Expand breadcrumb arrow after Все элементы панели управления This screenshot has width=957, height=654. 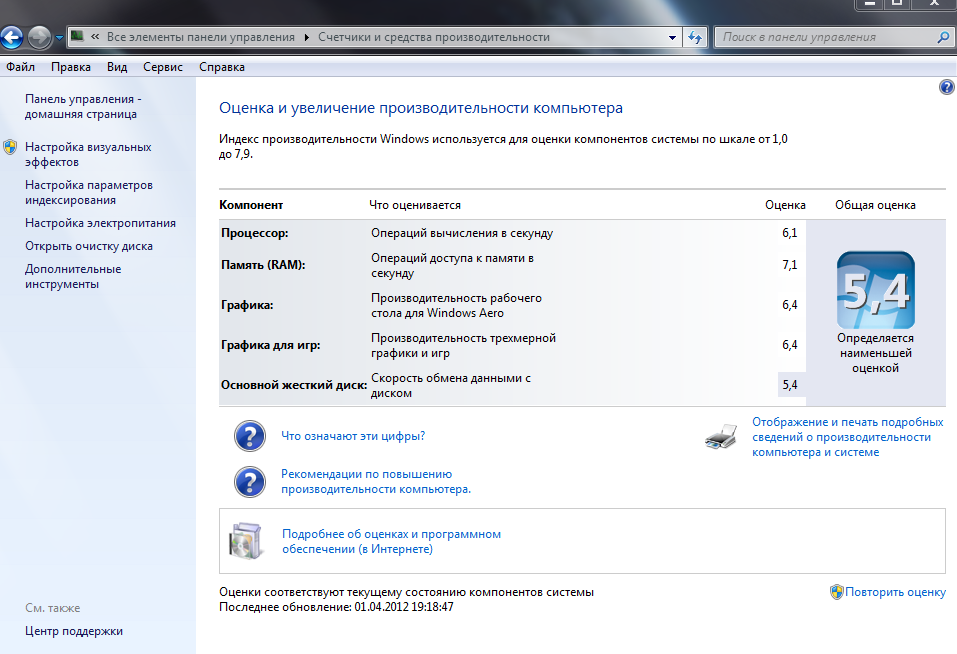(306, 37)
